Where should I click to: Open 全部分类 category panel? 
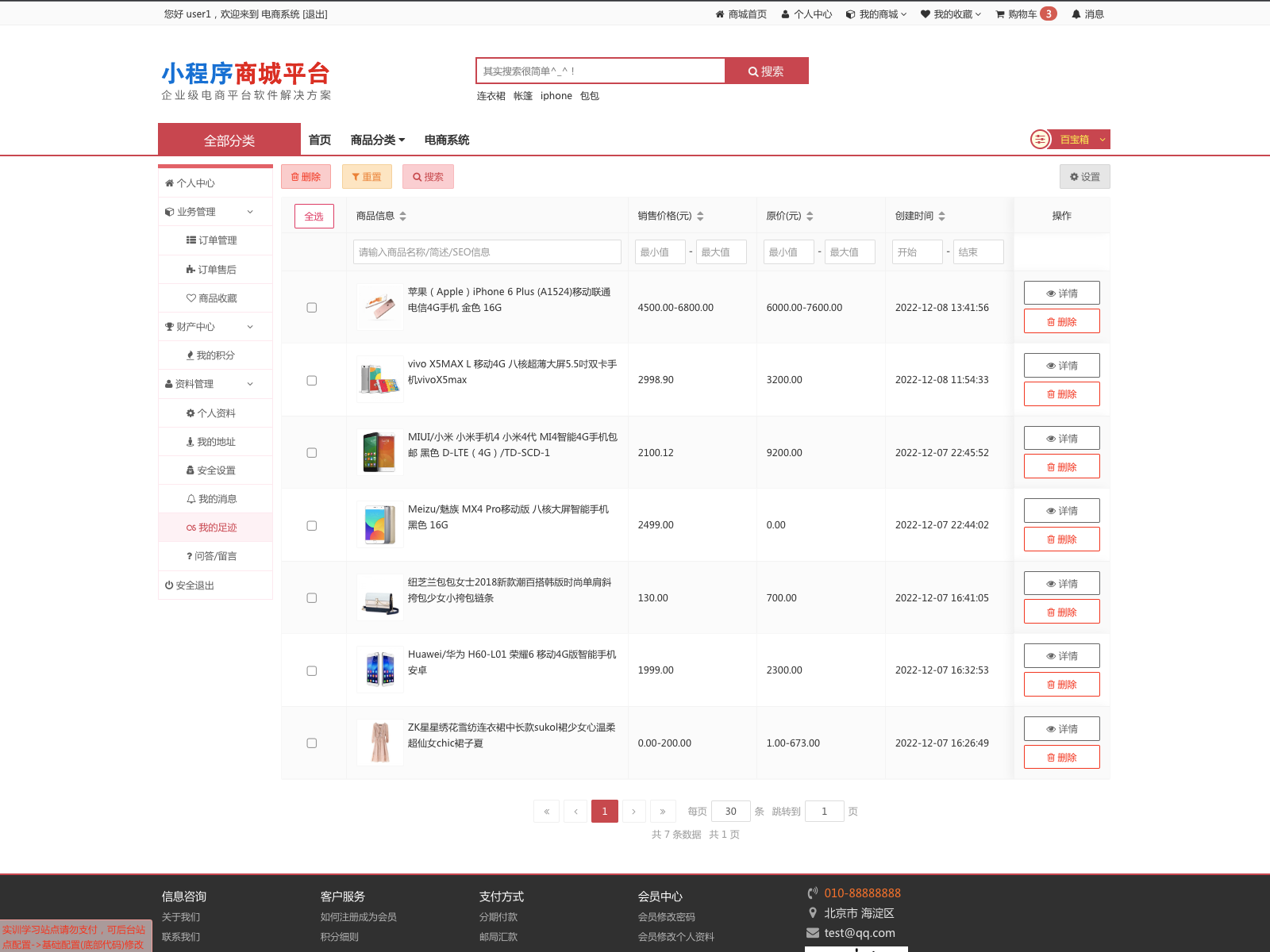pos(229,140)
